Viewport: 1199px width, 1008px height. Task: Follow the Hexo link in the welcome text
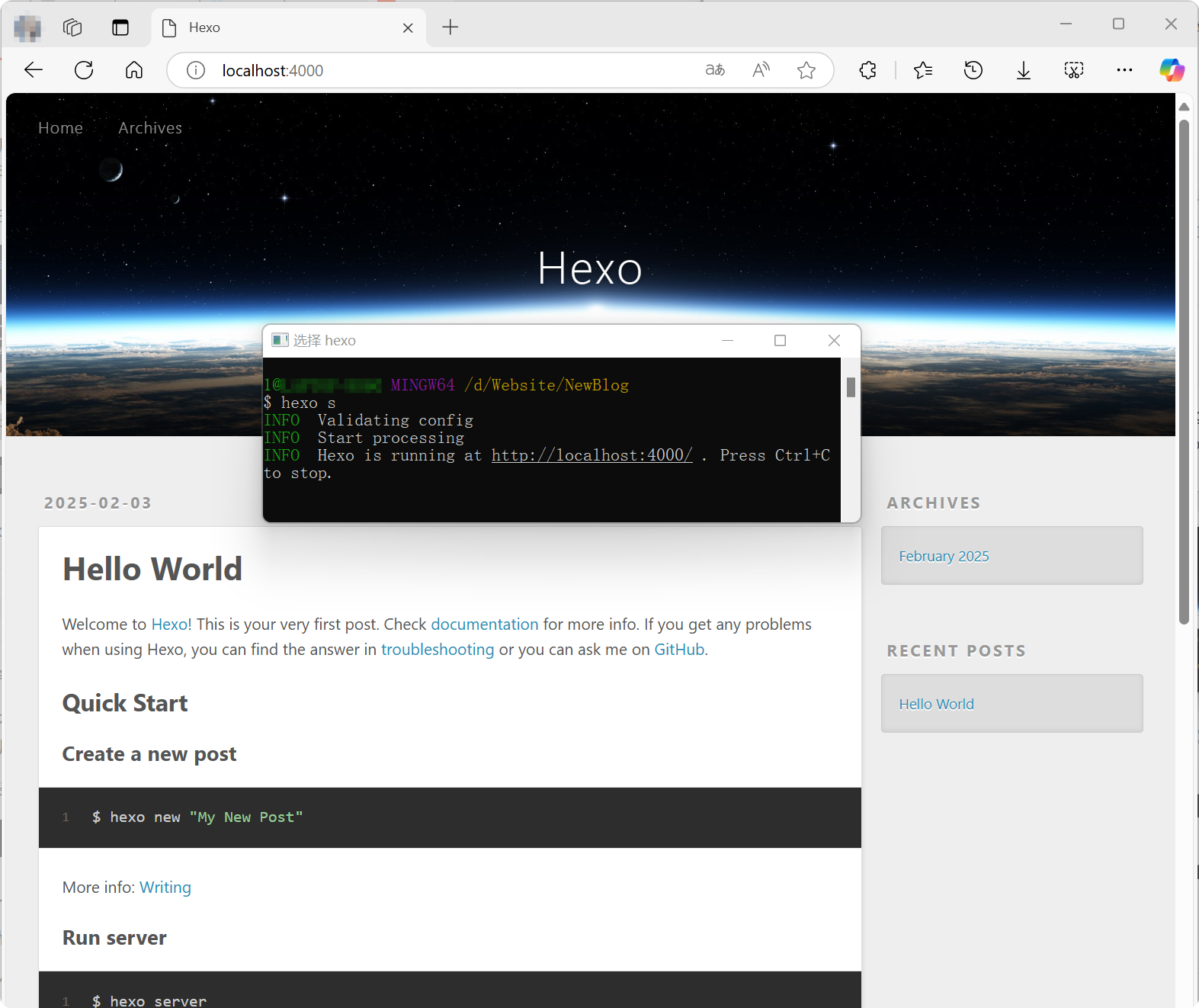[169, 624]
